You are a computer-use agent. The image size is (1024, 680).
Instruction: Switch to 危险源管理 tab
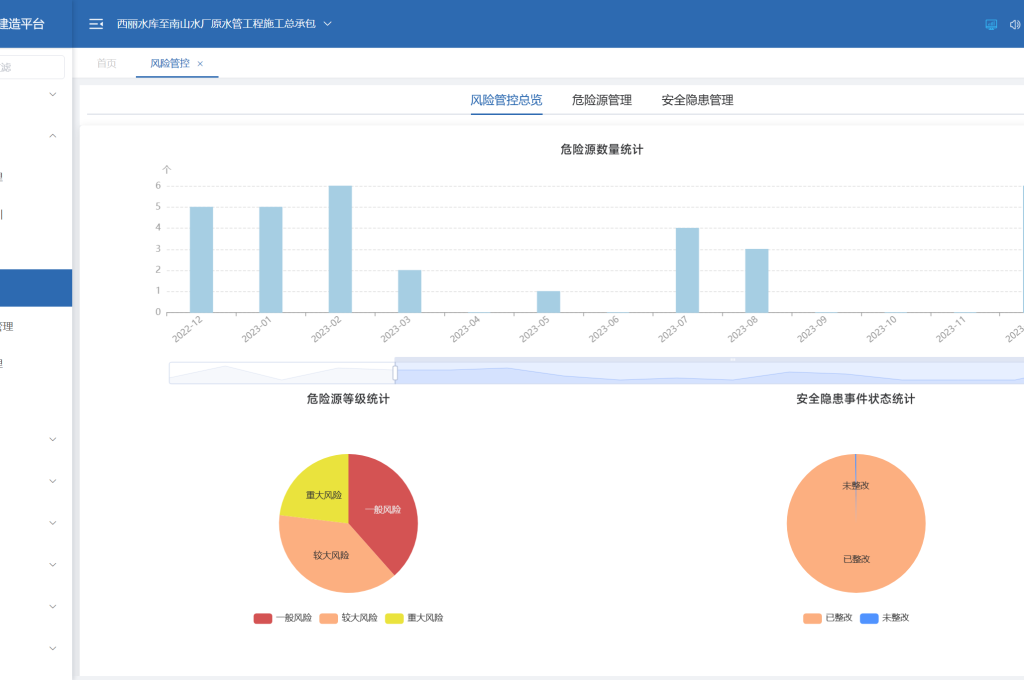pyautogui.click(x=601, y=100)
